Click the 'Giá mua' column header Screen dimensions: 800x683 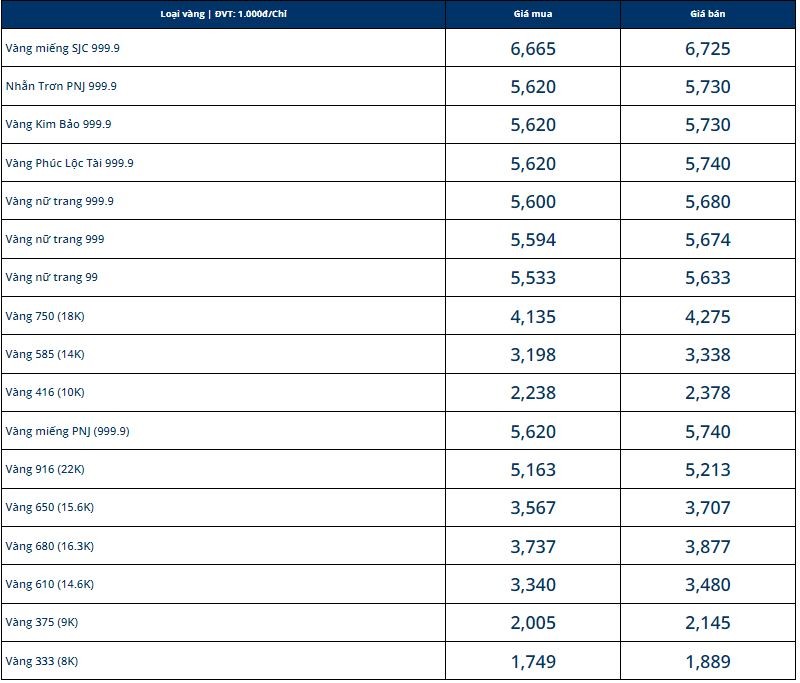pos(533,14)
